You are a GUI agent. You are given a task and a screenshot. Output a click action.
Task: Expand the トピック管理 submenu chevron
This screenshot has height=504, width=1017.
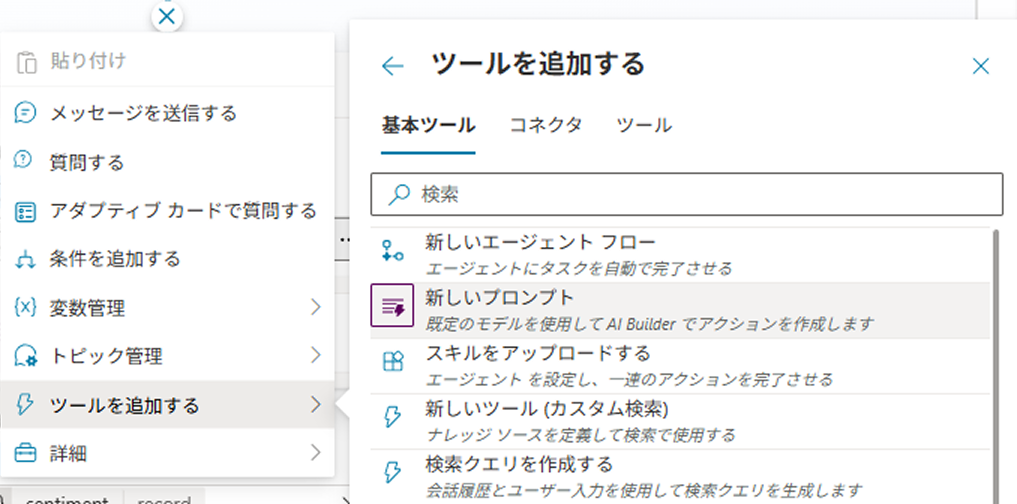315,355
